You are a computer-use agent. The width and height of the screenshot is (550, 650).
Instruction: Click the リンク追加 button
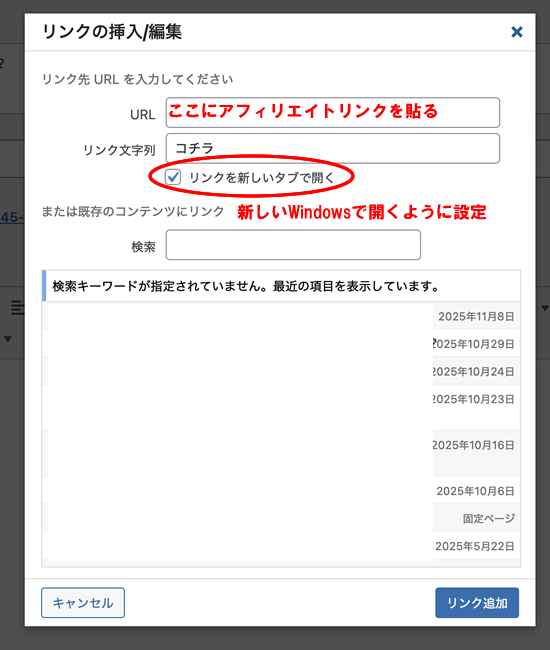click(x=477, y=602)
